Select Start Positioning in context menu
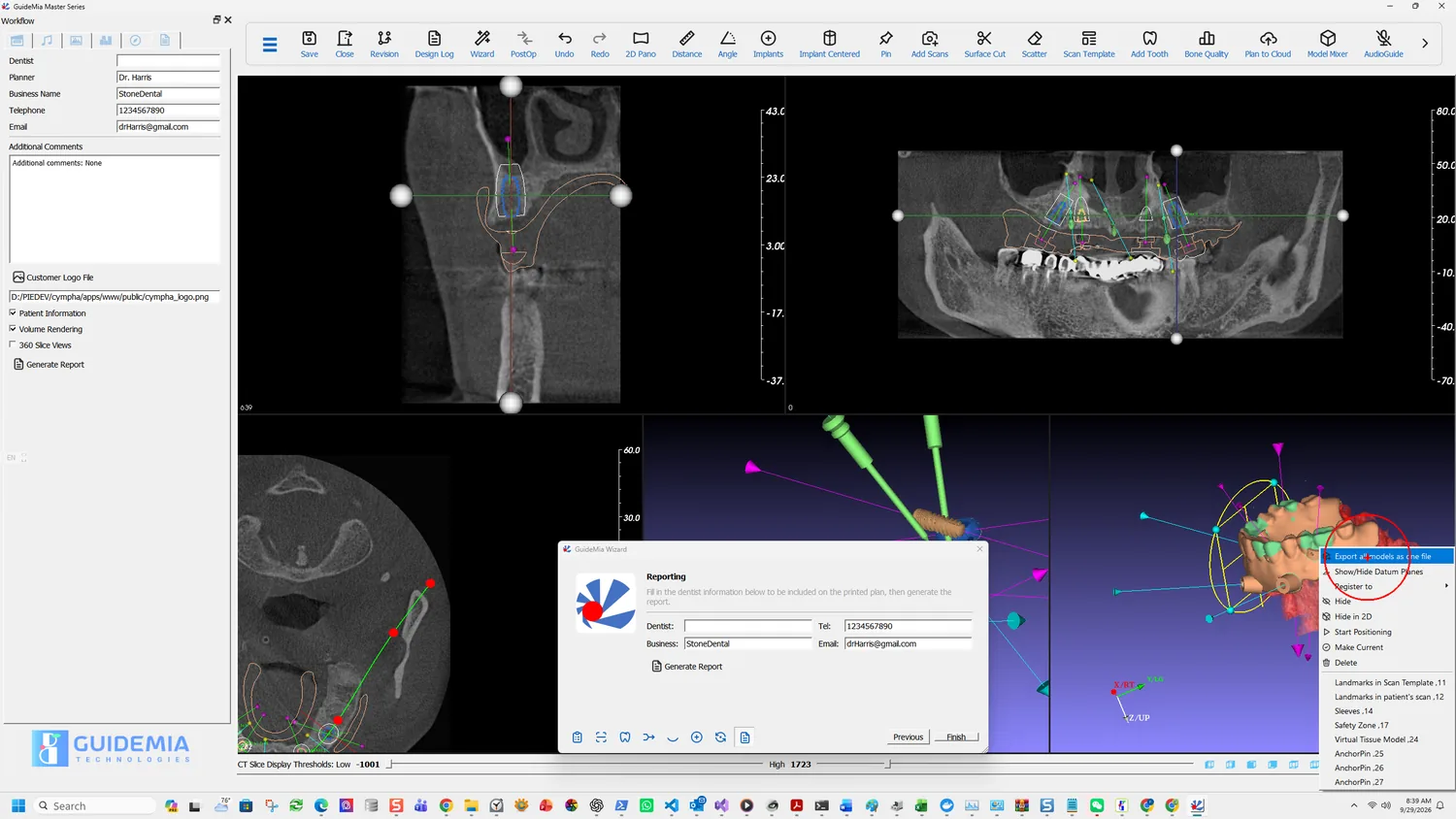This screenshot has width=1456, height=819. coord(1387,632)
